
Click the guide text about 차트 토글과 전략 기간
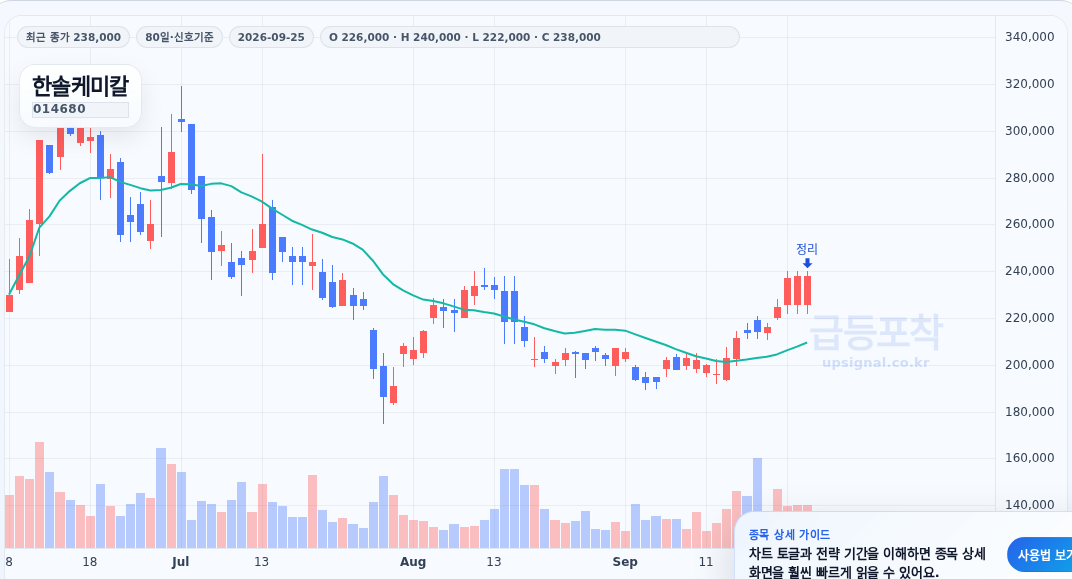[x=867, y=563]
